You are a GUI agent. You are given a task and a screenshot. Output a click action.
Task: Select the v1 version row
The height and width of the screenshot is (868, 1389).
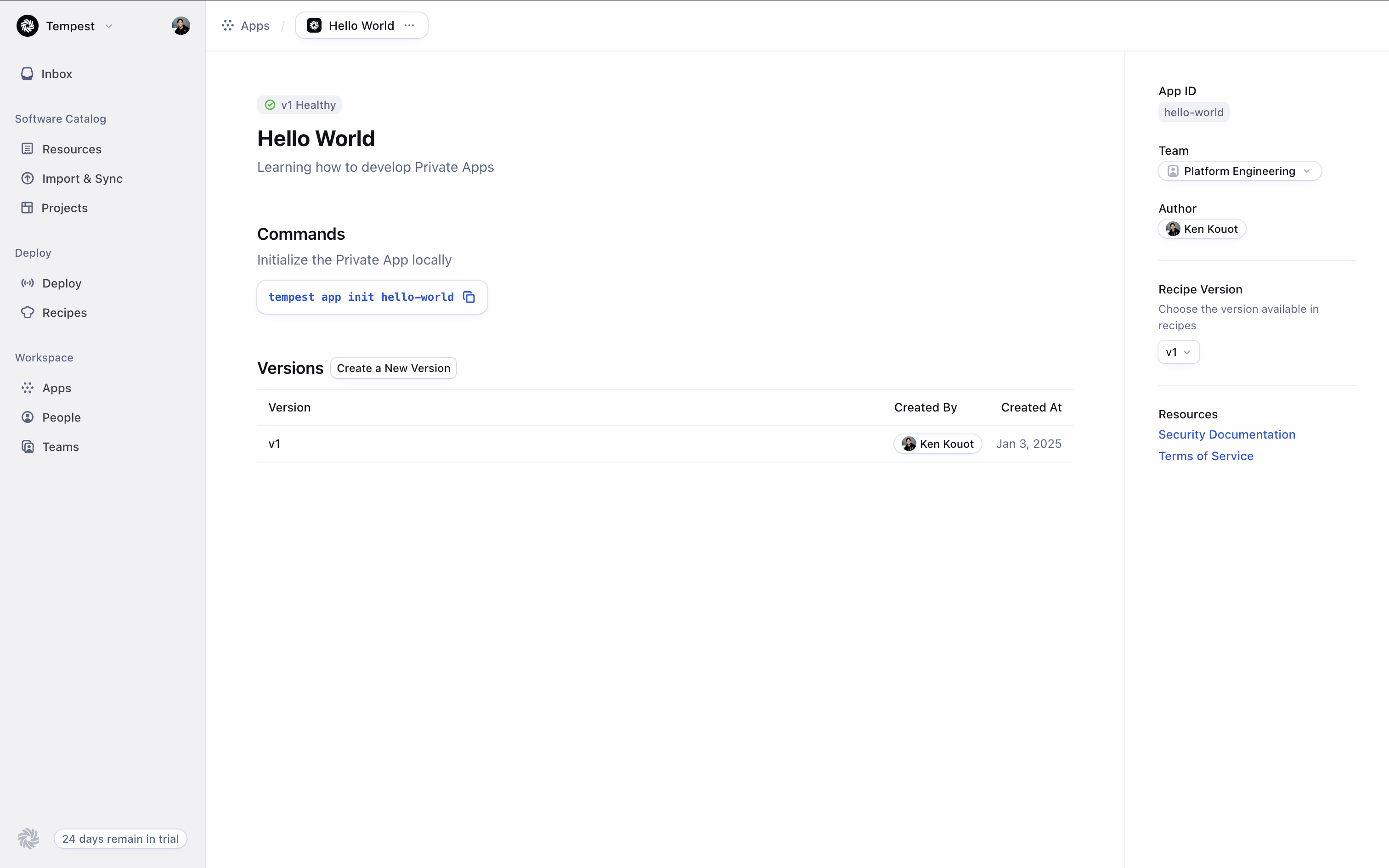[x=274, y=444]
